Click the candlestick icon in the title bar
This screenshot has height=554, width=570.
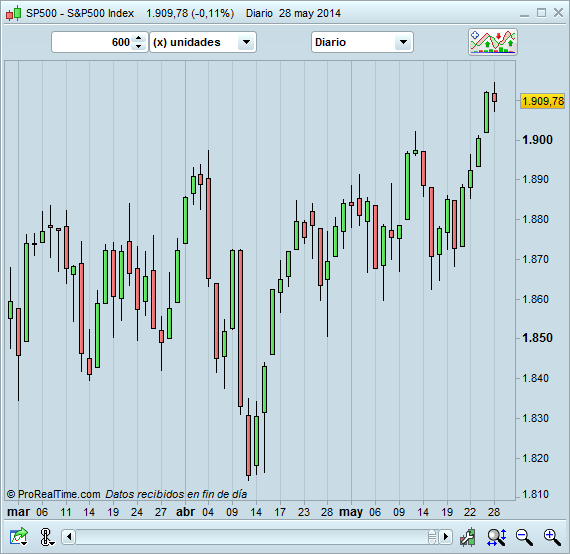pos(13,13)
